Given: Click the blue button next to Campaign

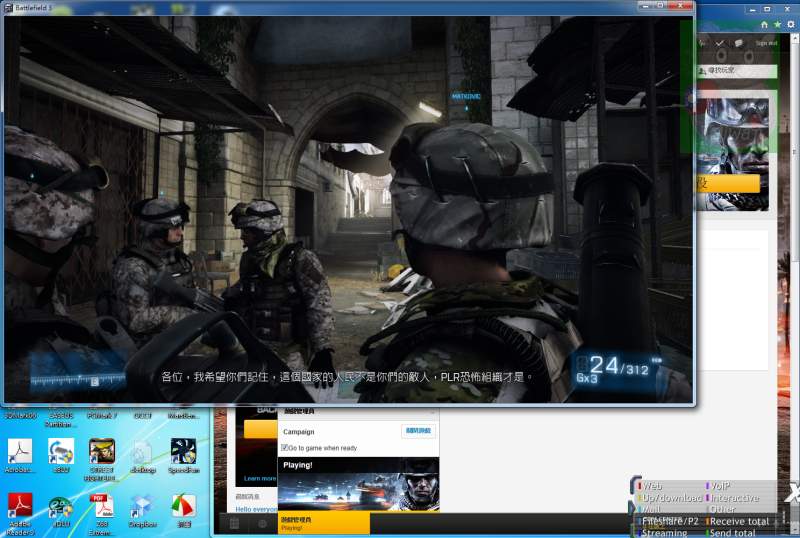Looking at the screenshot, I should pyautogui.click(x=418, y=431).
